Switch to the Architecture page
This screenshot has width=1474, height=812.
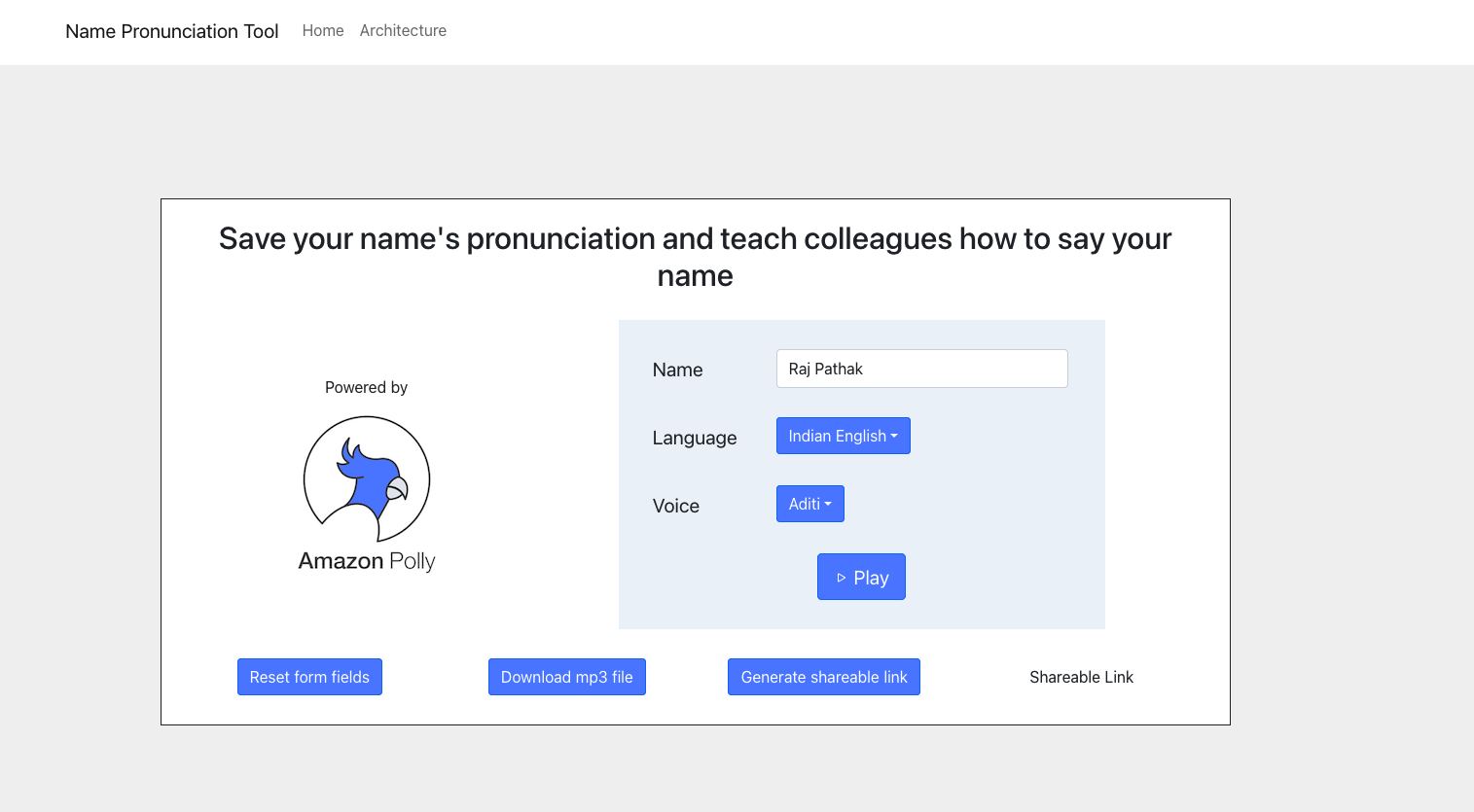(x=403, y=30)
